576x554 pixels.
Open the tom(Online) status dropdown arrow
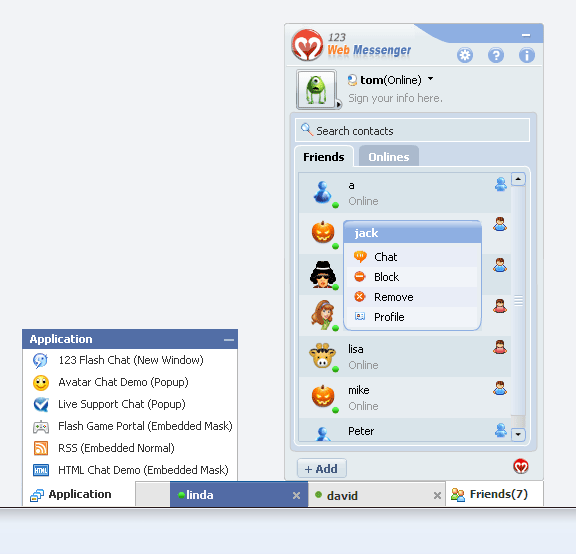pos(431,79)
